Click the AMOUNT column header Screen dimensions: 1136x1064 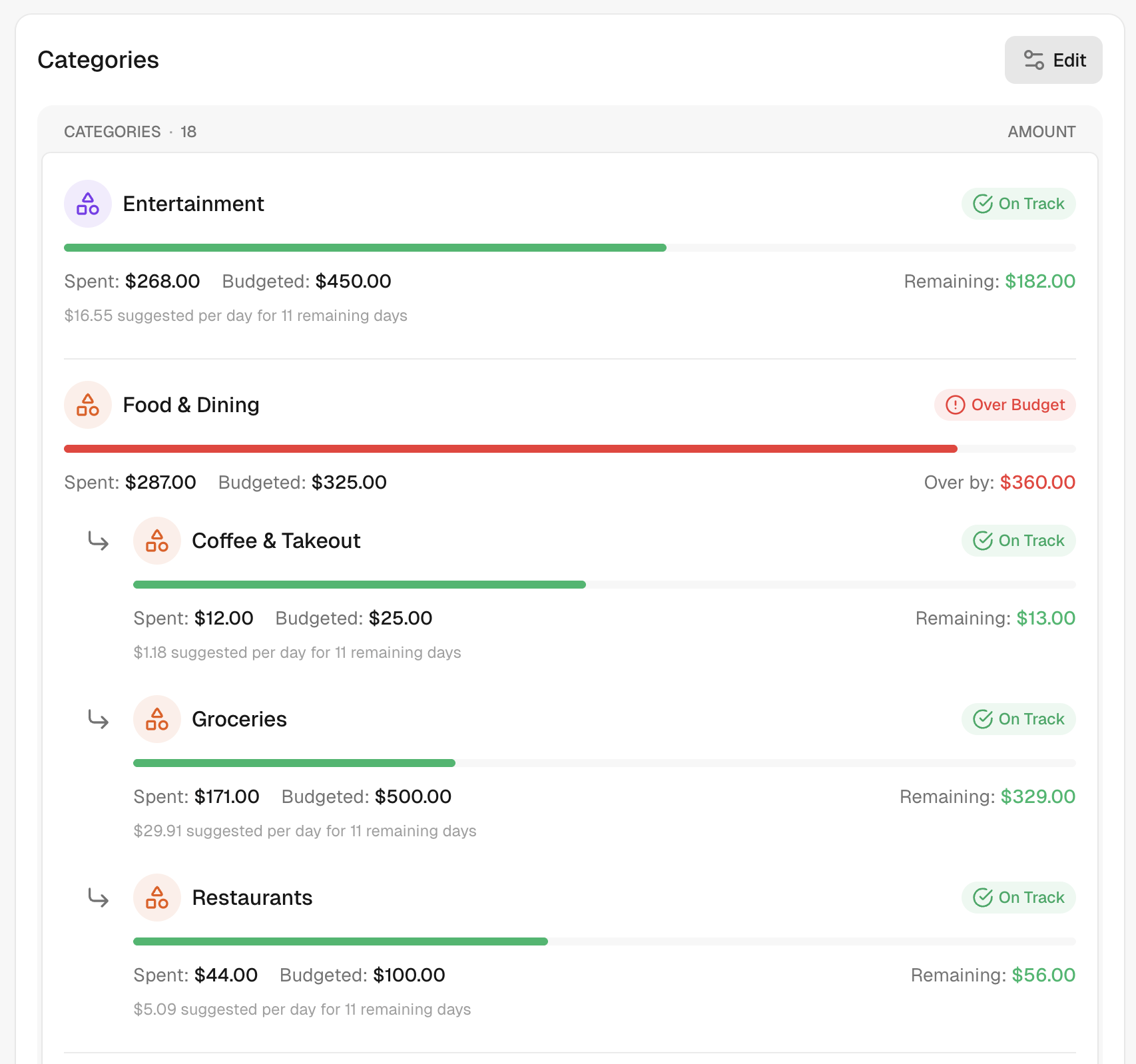1041,132
